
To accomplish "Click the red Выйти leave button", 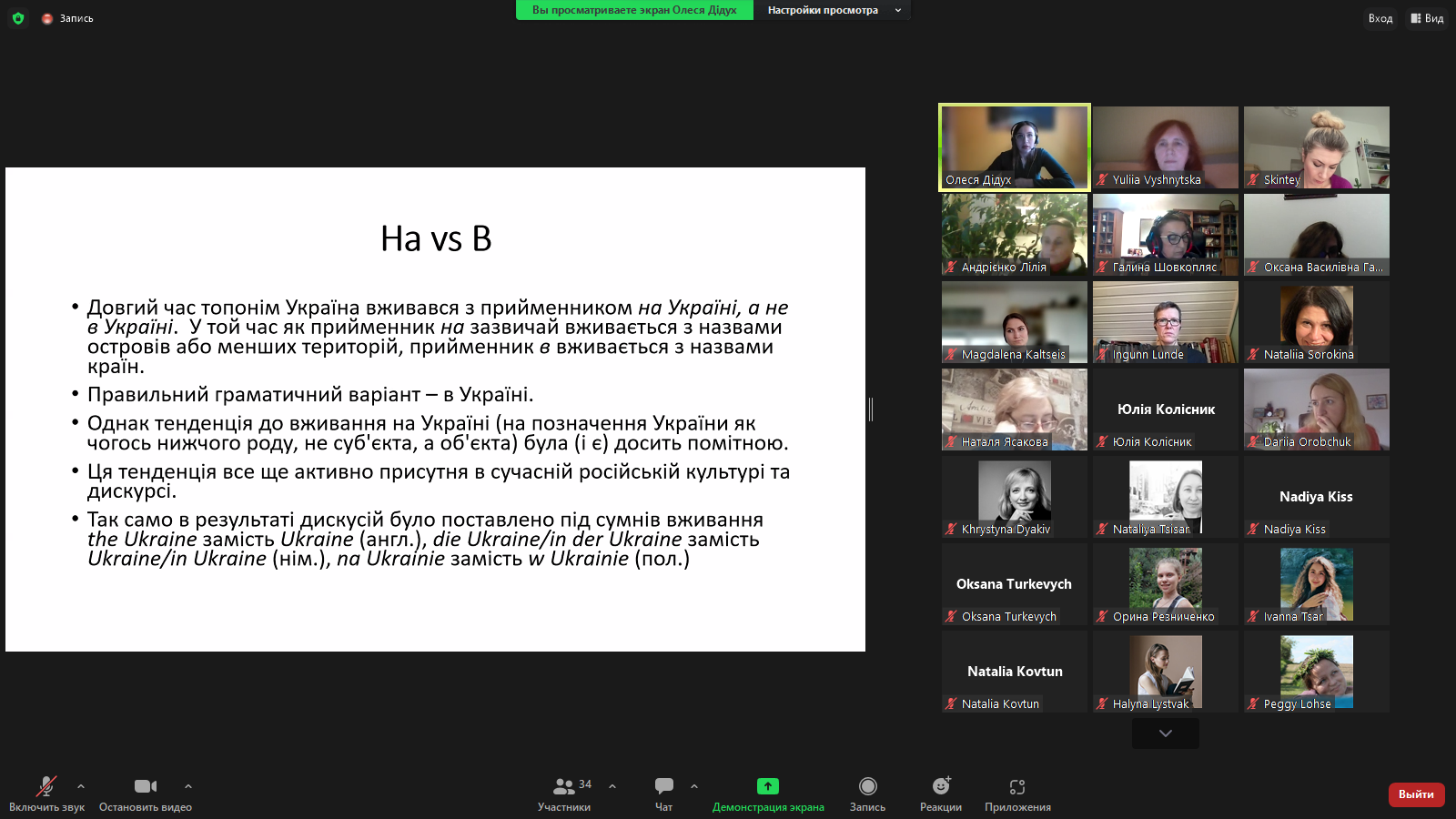I will coord(1416,794).
